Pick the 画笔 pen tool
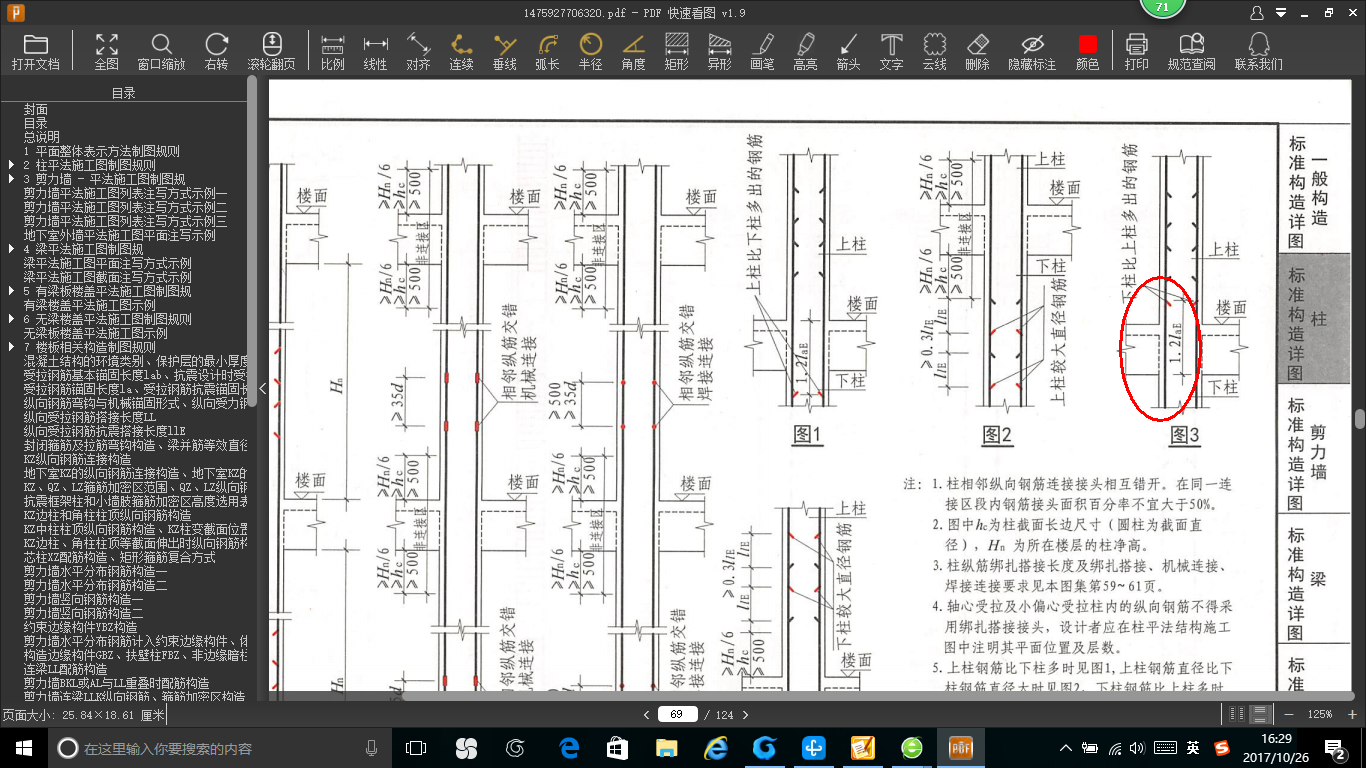Image resolution: width=1366 pixels, height=768 pixels. 762,51
